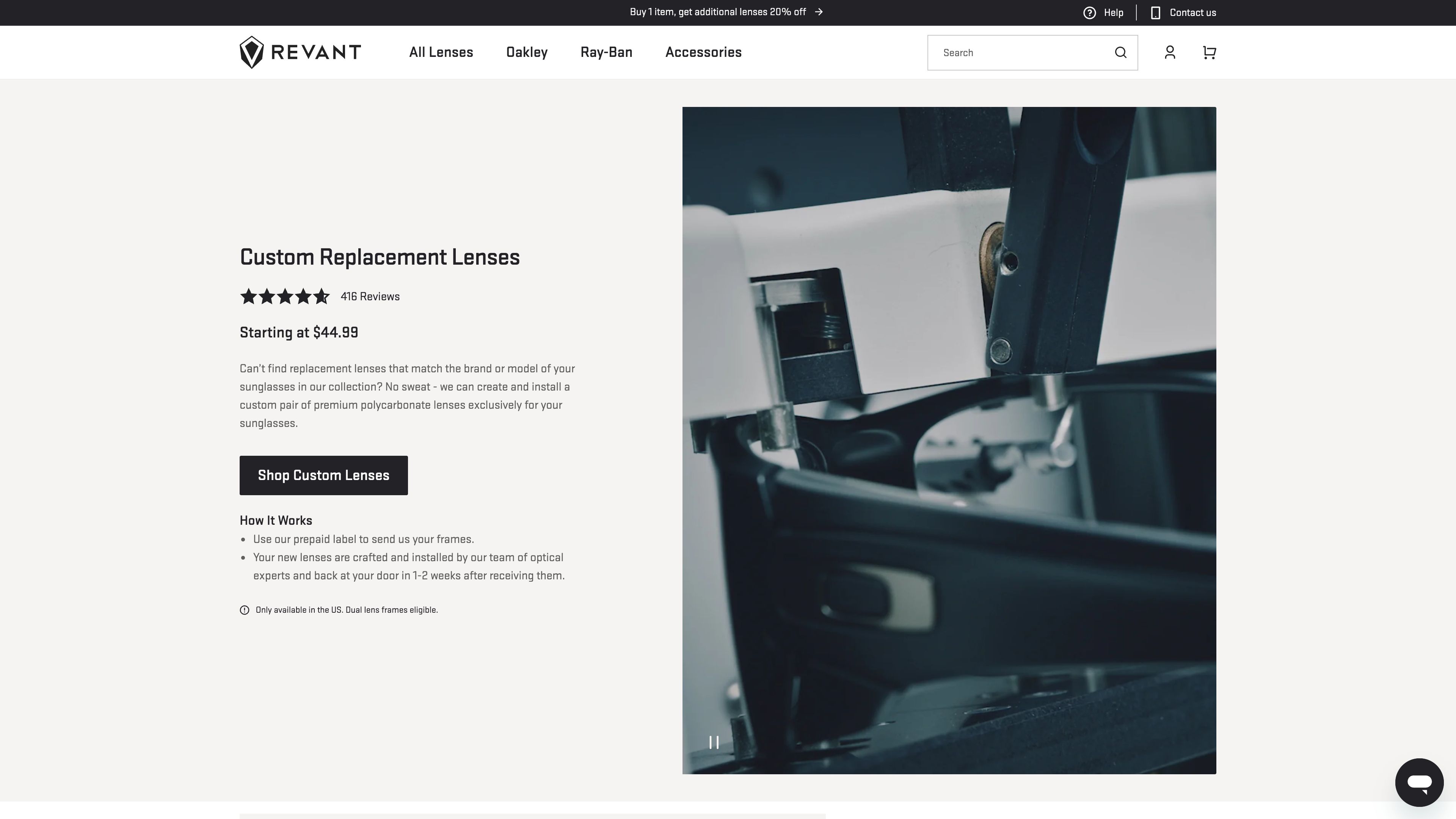Viewport: 1456px width, 819px height.
Task: Click the info icon near availability note
Action: (x=244, y=609)
